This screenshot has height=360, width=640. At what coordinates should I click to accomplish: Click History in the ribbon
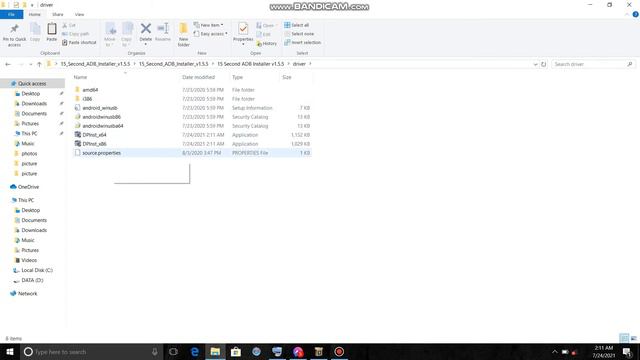click(267, 43)
